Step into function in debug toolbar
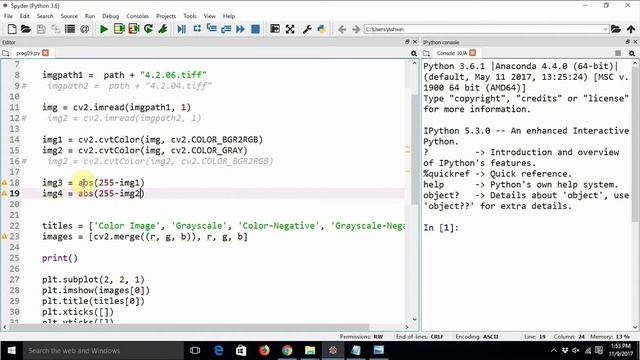 (x=211, y=29)
